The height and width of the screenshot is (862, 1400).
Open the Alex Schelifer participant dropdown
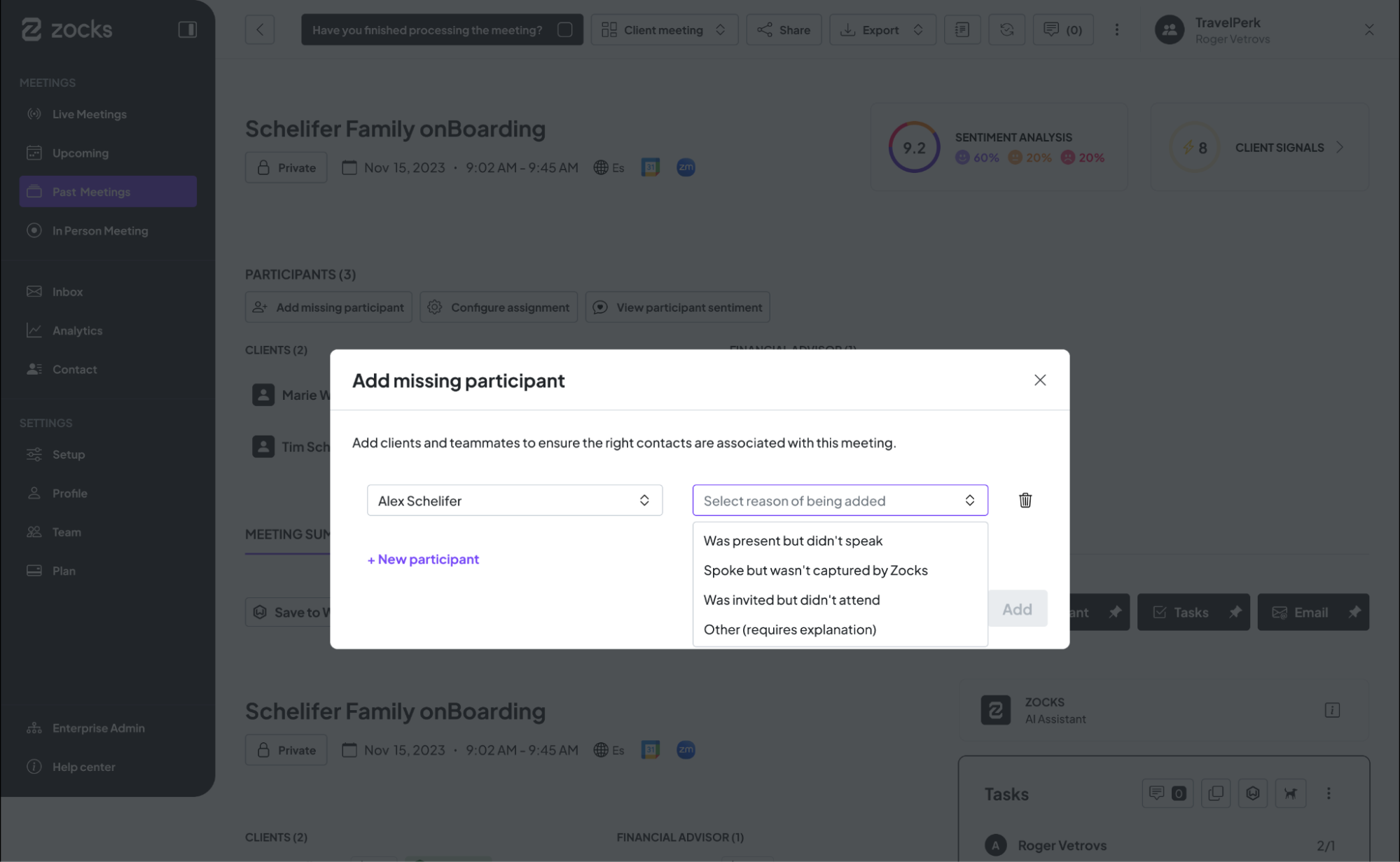point(514,500)
